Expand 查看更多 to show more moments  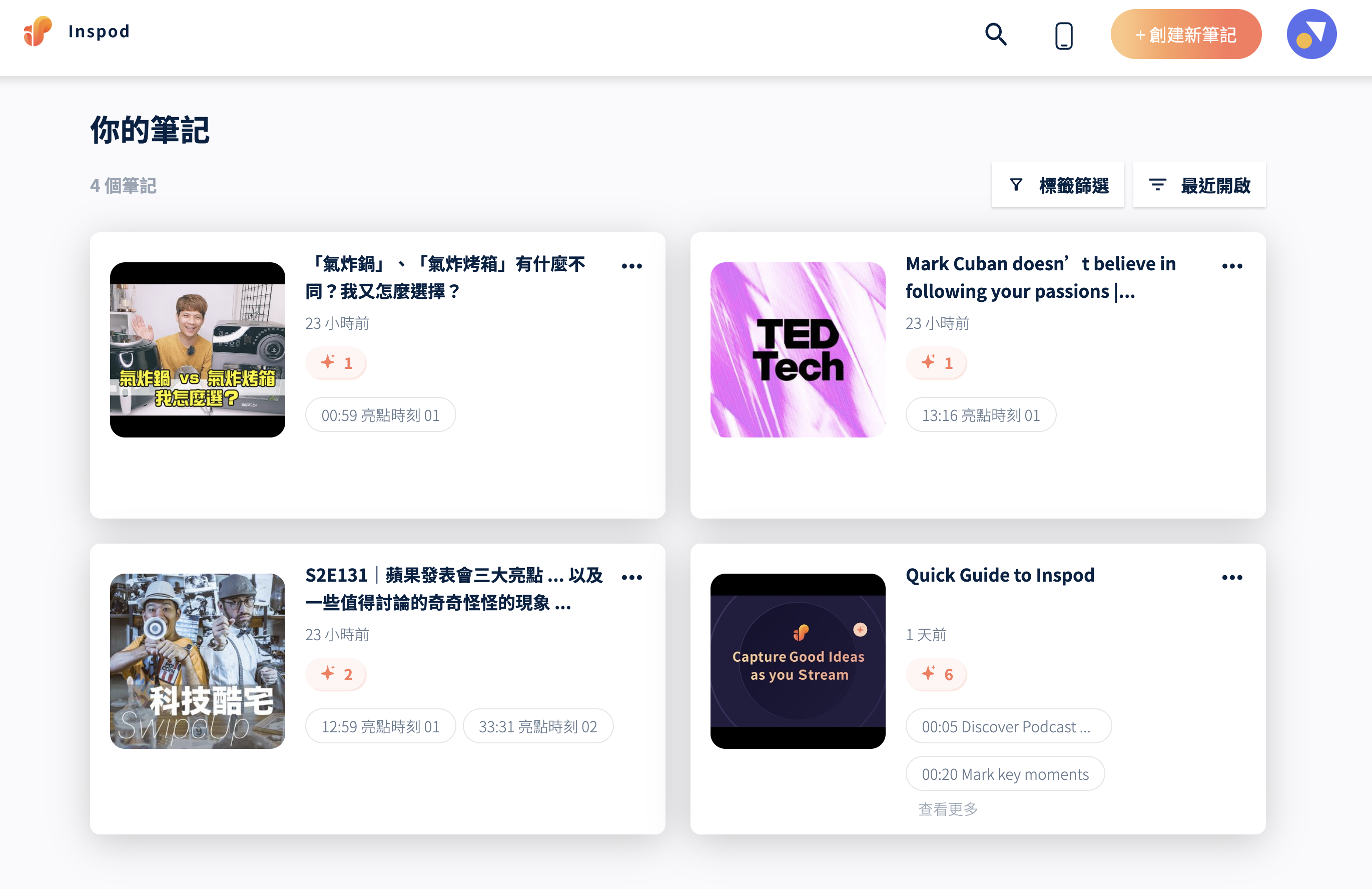coord(948,809)
